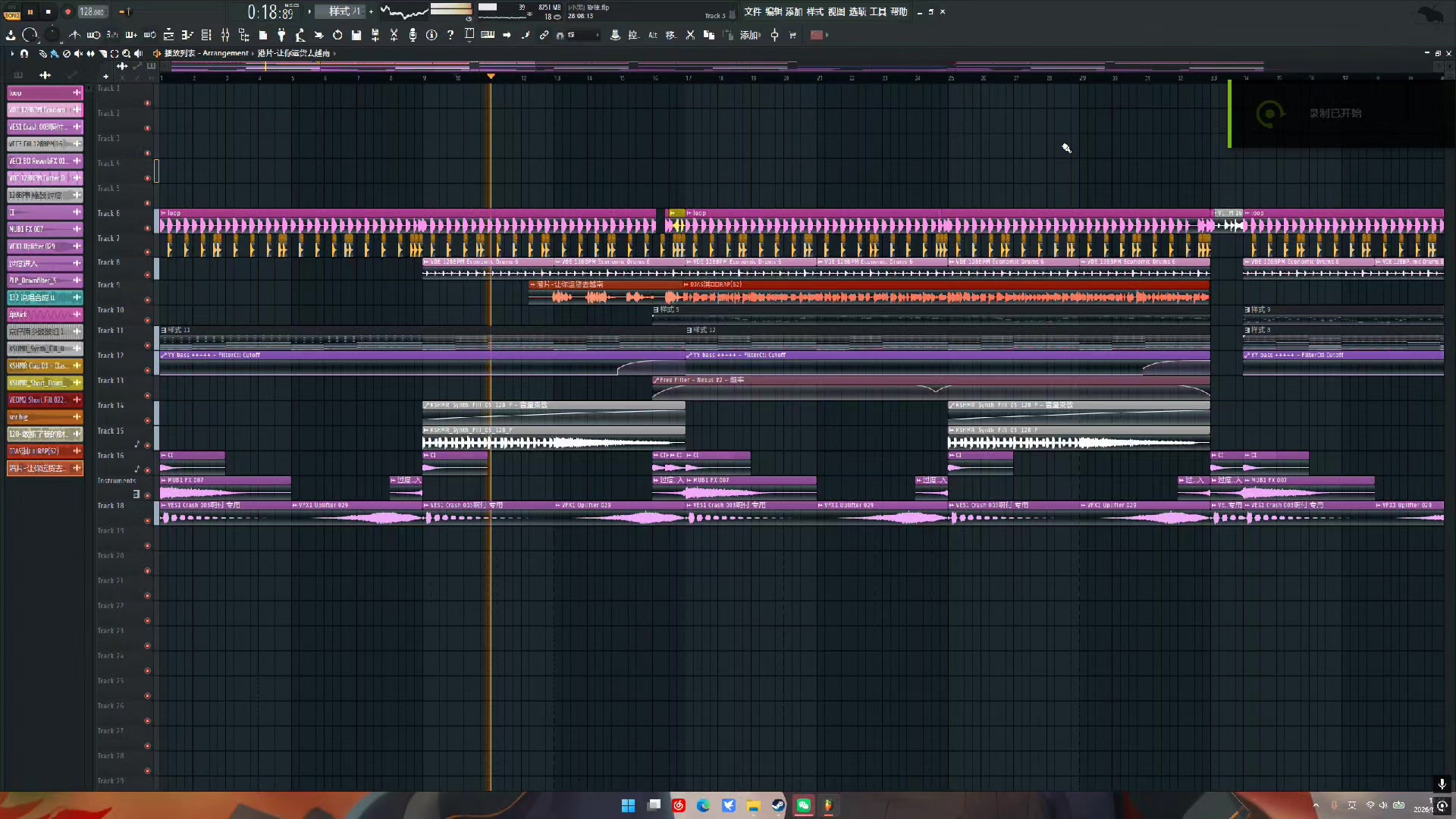Click the 128.000 tempo field

(93, 12)
